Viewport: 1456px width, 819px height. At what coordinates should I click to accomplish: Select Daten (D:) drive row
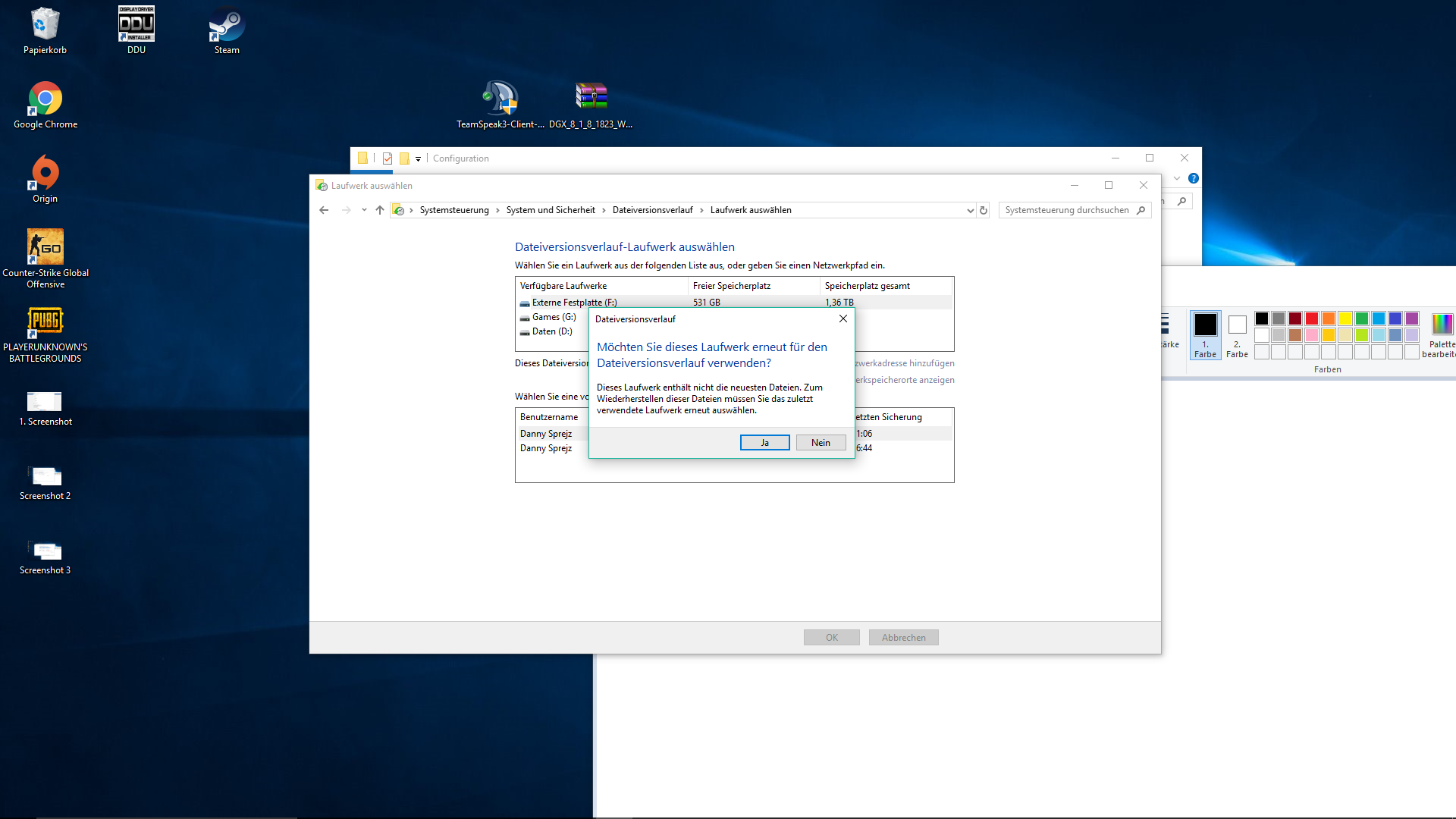tap(552, 331)
